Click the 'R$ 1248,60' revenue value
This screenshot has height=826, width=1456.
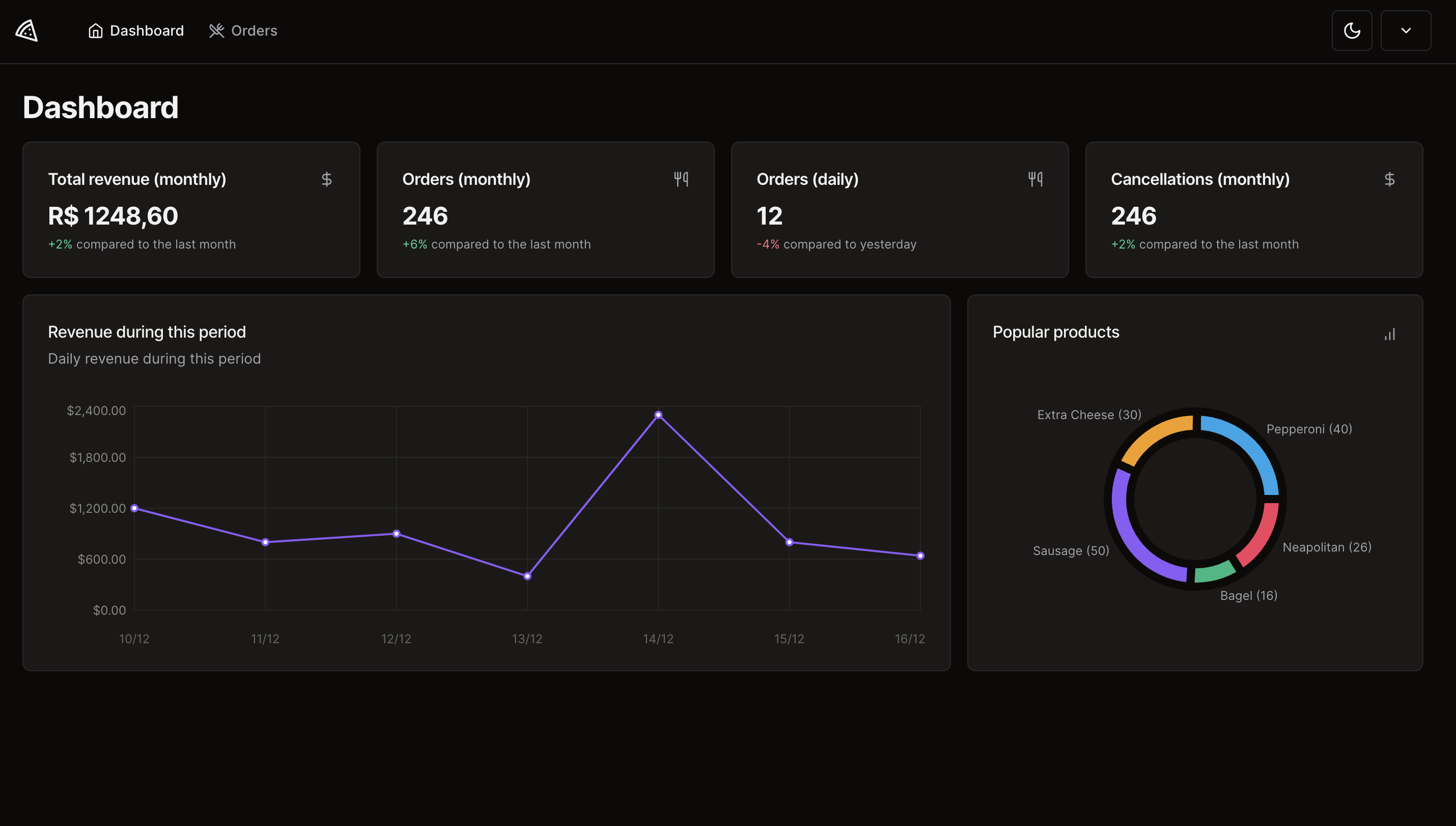(x=113, y=215)
